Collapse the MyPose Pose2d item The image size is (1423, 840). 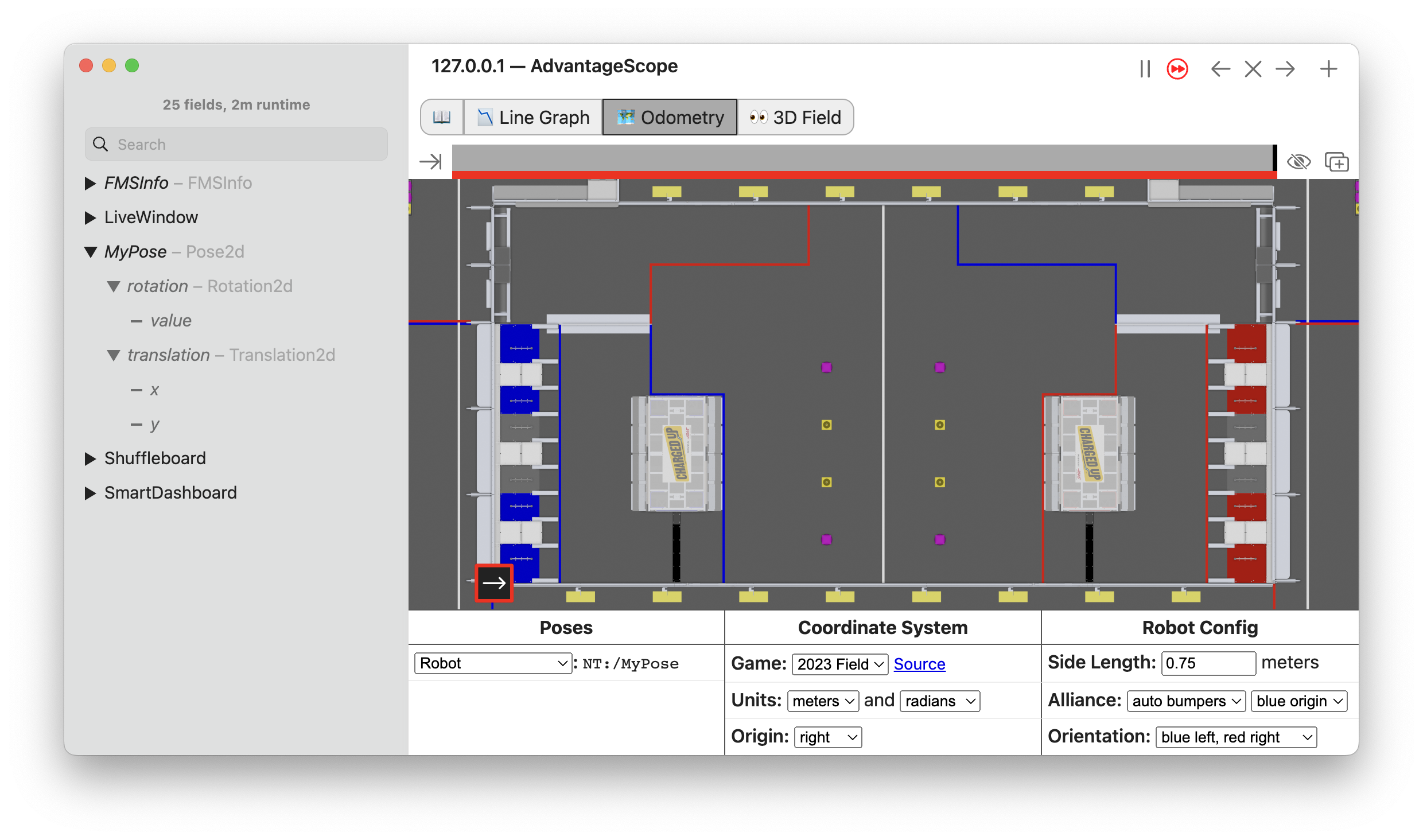click(90, 252)
